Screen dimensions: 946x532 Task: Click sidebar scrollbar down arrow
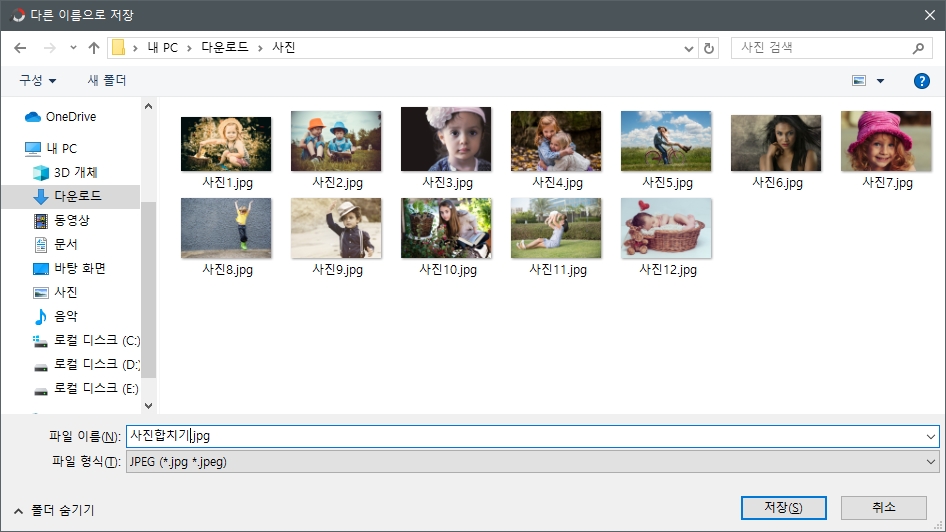[148, 406]
